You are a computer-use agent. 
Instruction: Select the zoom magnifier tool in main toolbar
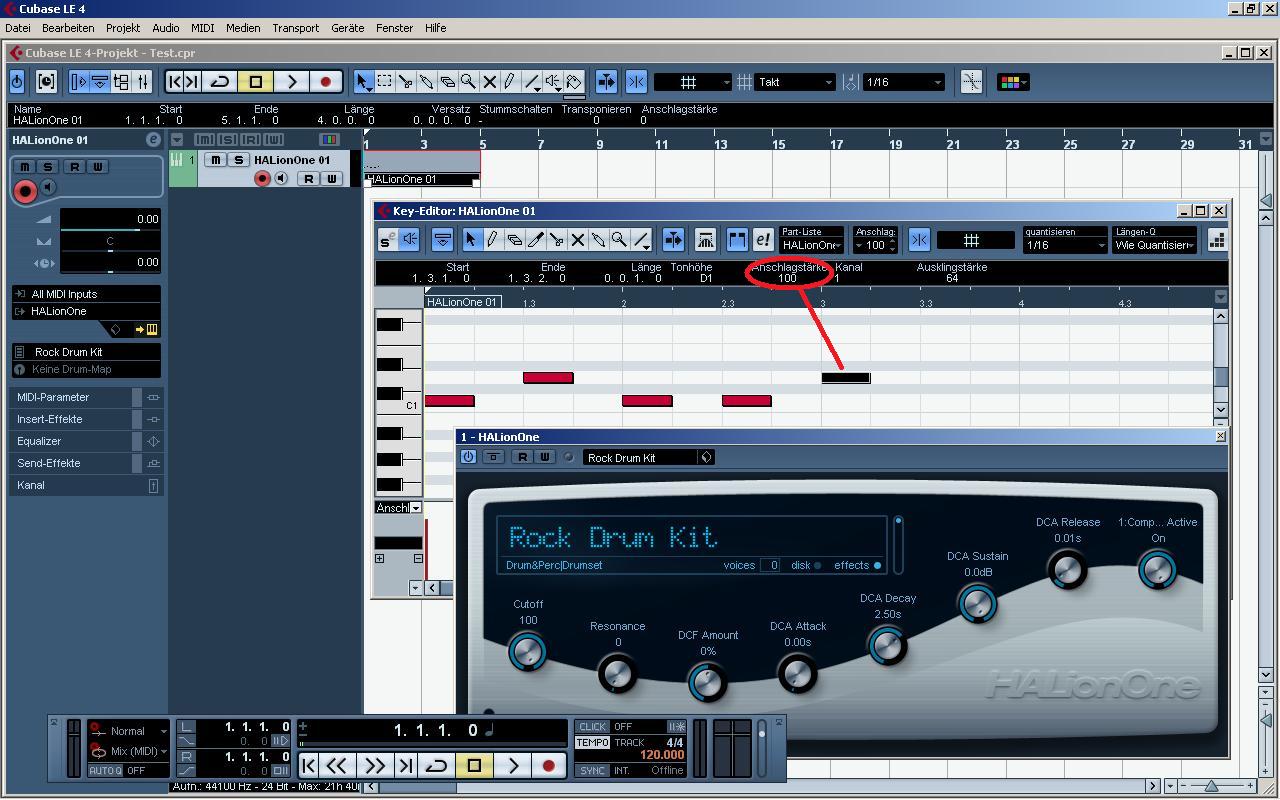468,82
